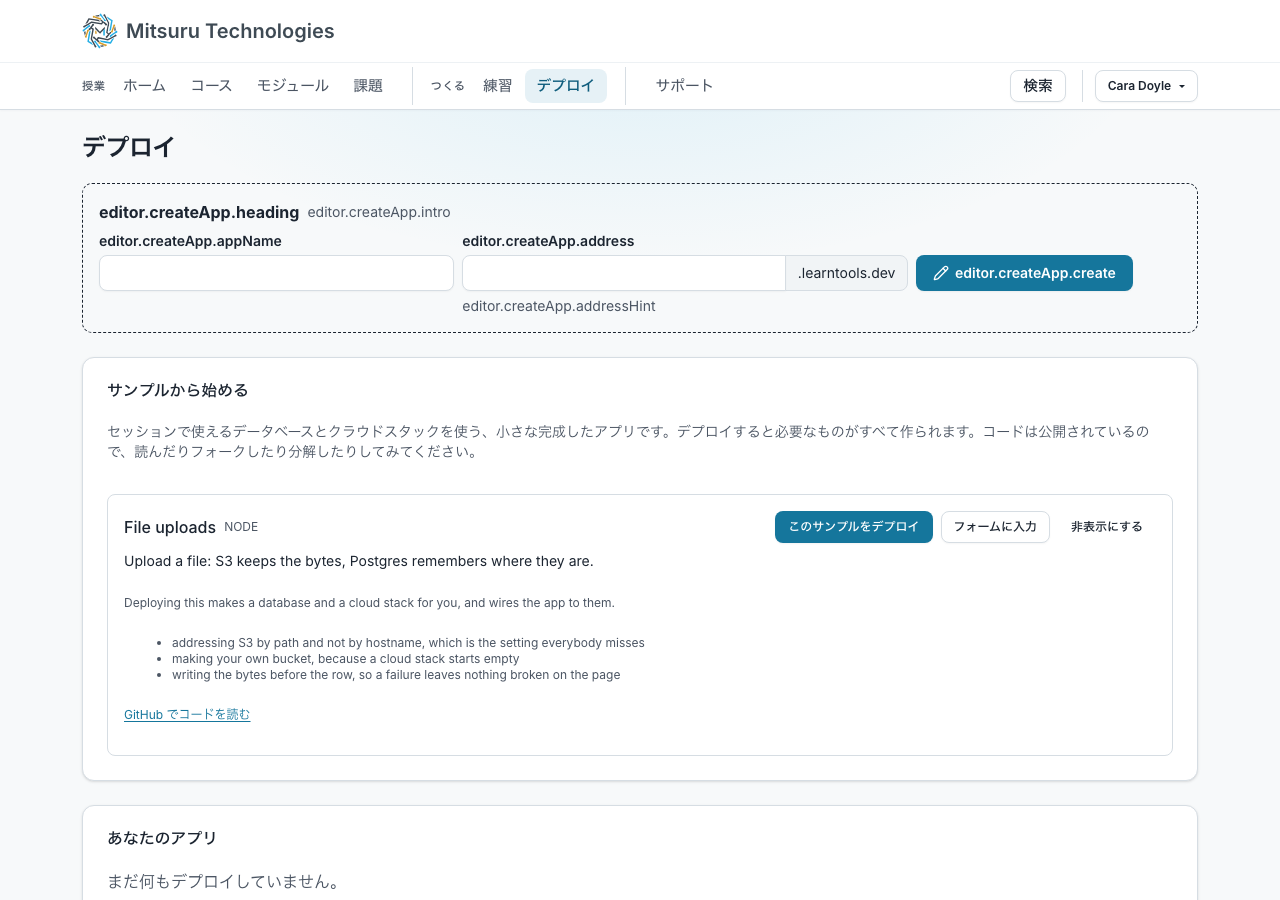The width and height of the screenshot is (1280, 900).
Task: Click the .learntools.dev domain suffix
Action: (847, 273)
